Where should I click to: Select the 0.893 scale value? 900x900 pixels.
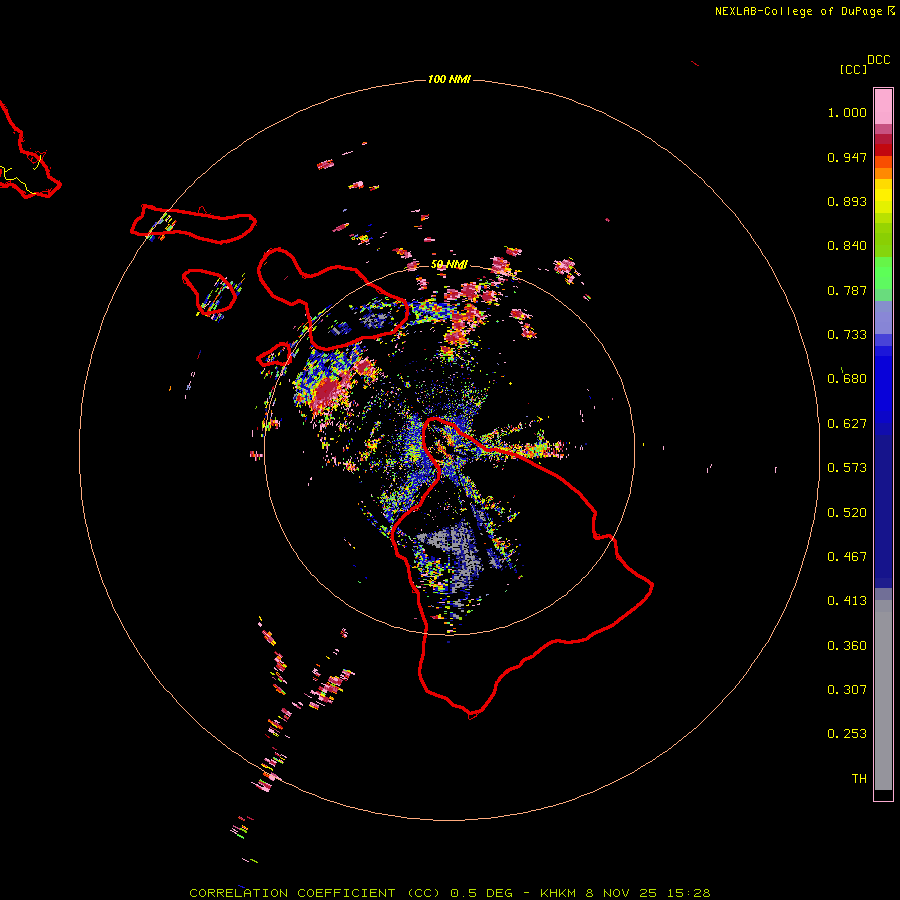point(847,201)
